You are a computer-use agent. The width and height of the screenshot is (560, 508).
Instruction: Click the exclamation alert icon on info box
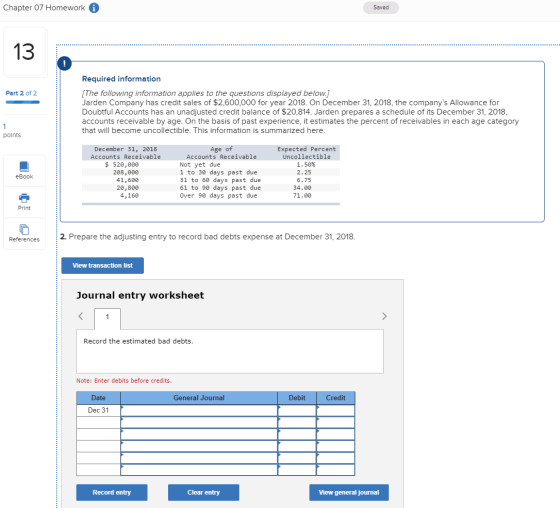tap(64, 64)
